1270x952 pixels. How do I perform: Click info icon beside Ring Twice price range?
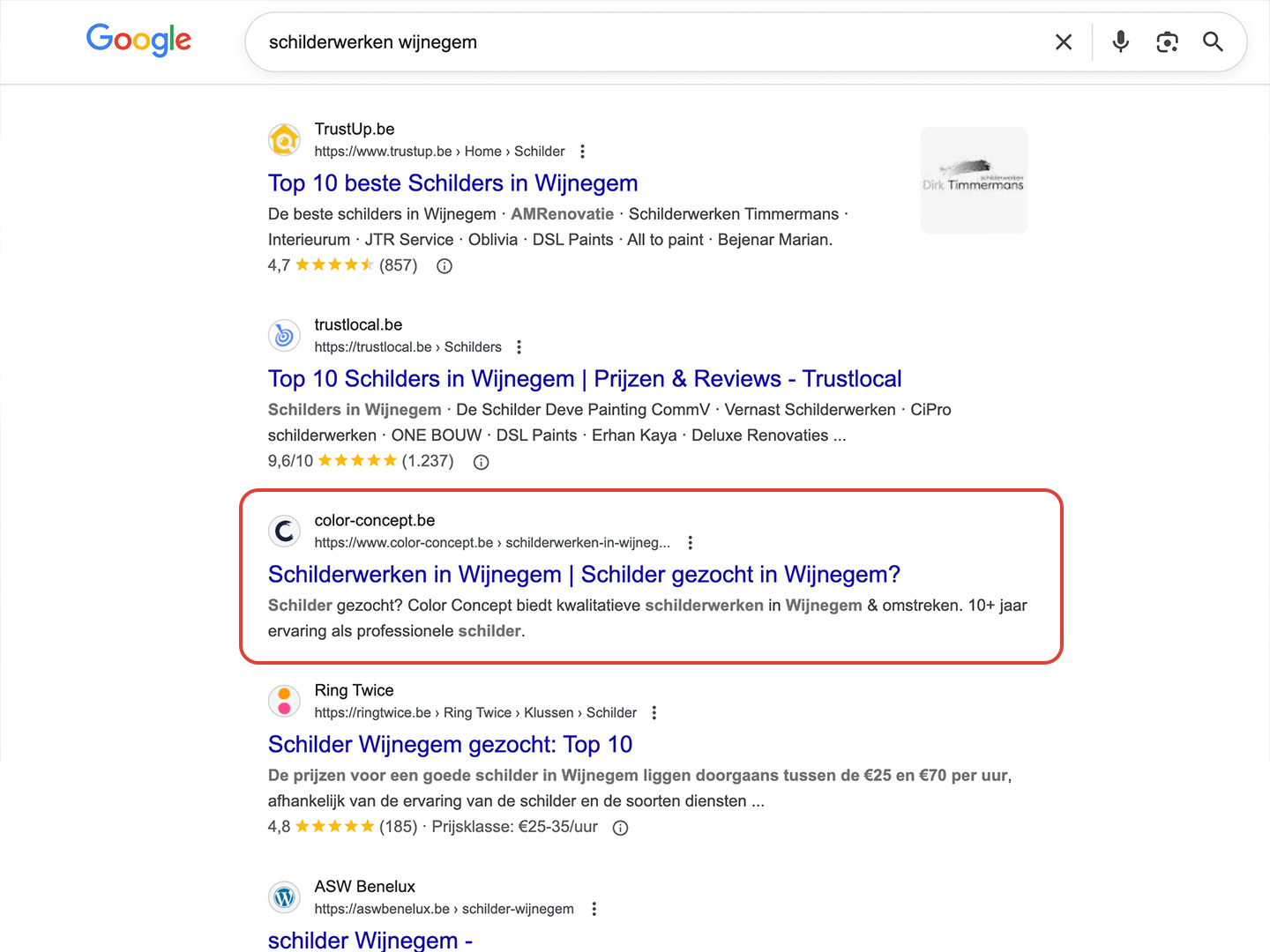[x=620, y=828]
